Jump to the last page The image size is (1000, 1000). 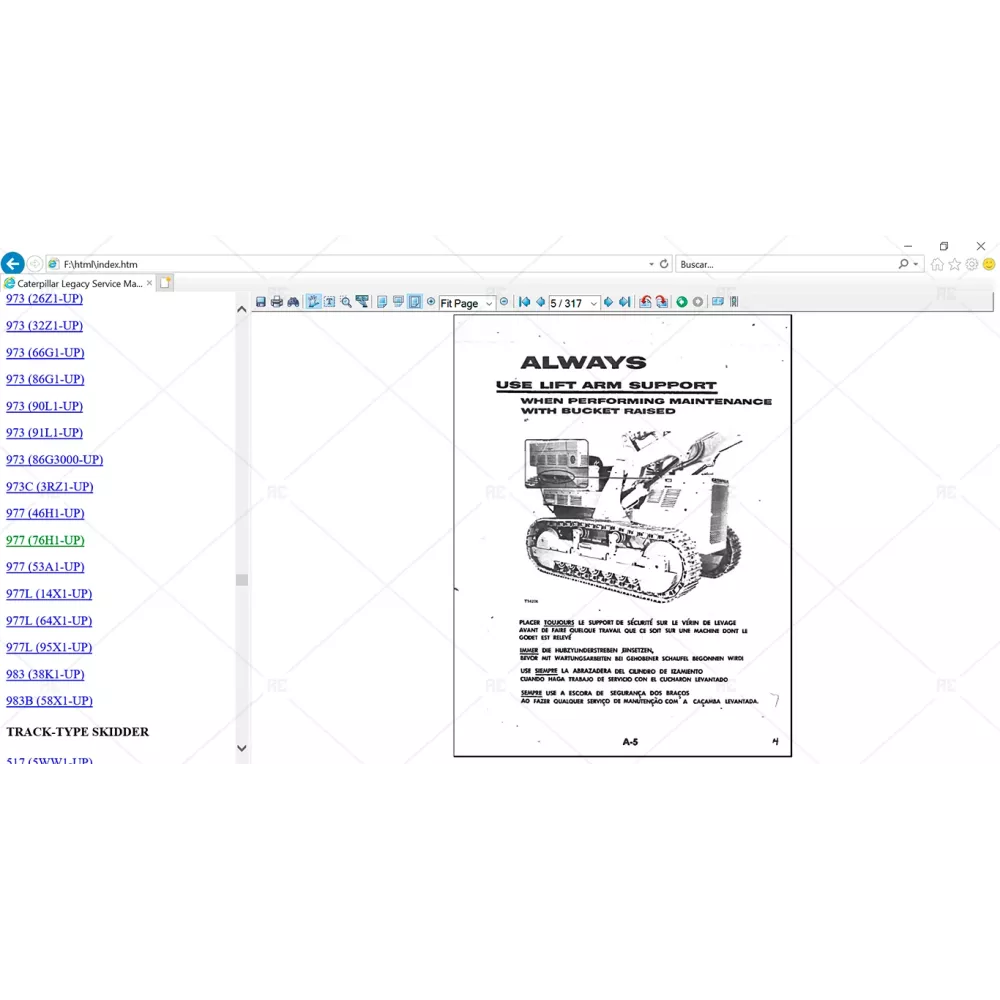tap(624, 302)
